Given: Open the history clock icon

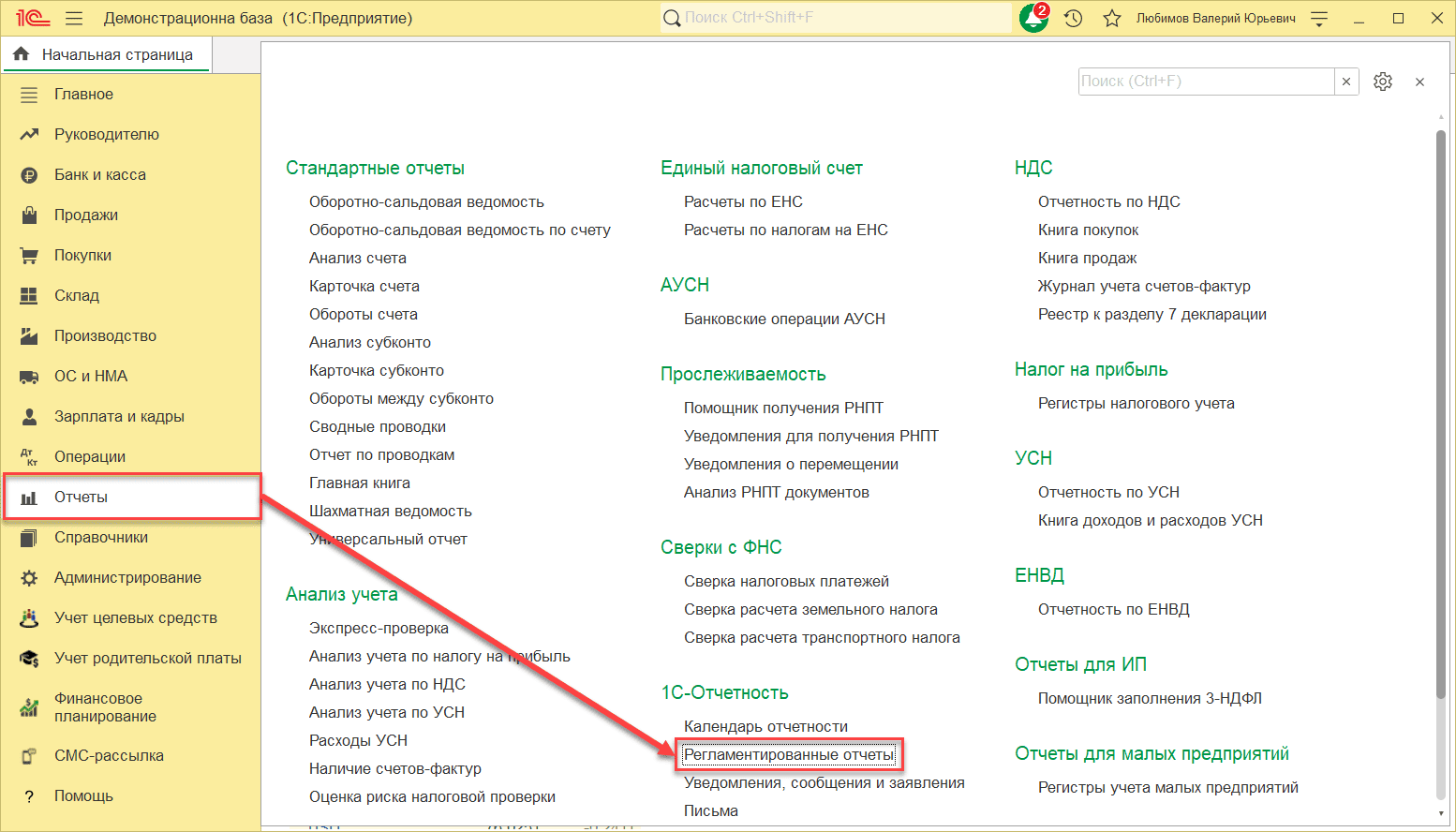Looking at the screenshot, I should [1074, 19].
